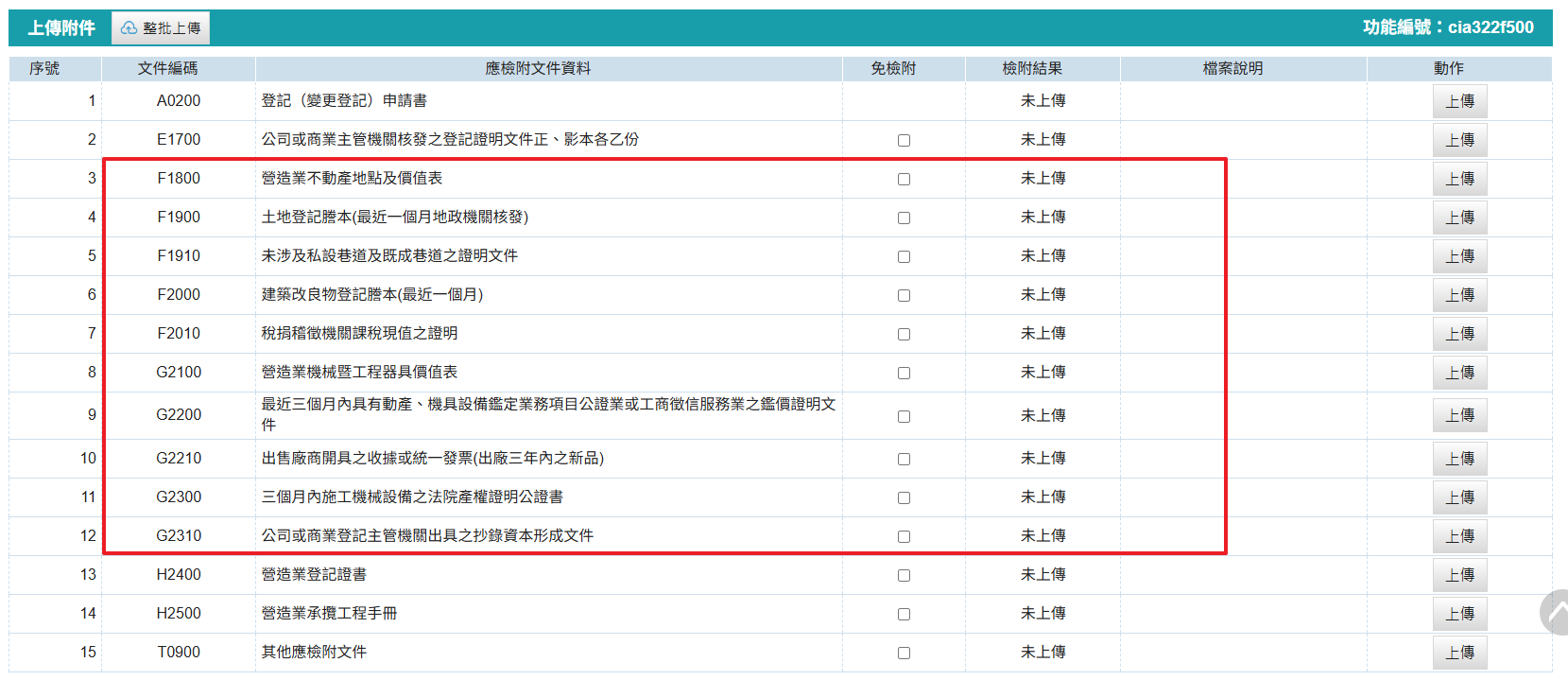Toggle 免檢附 checkbox for F1800 營造業不動產地點及價值表
This screenshot has height=680, width=1568.
904,179
